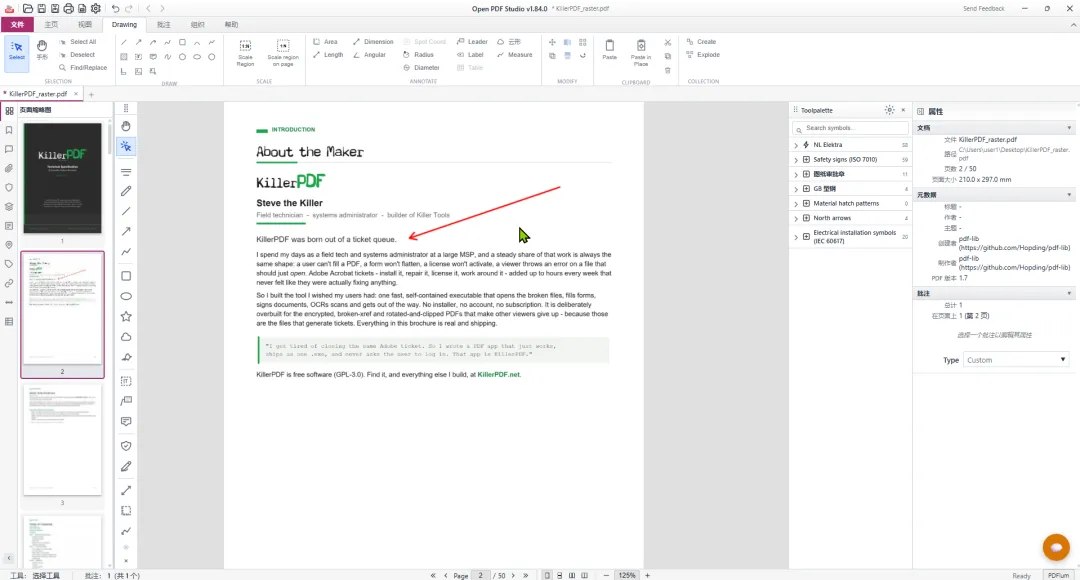1080x580 pixels.
Task: Select the Radius tool
Action: (419, 54)
